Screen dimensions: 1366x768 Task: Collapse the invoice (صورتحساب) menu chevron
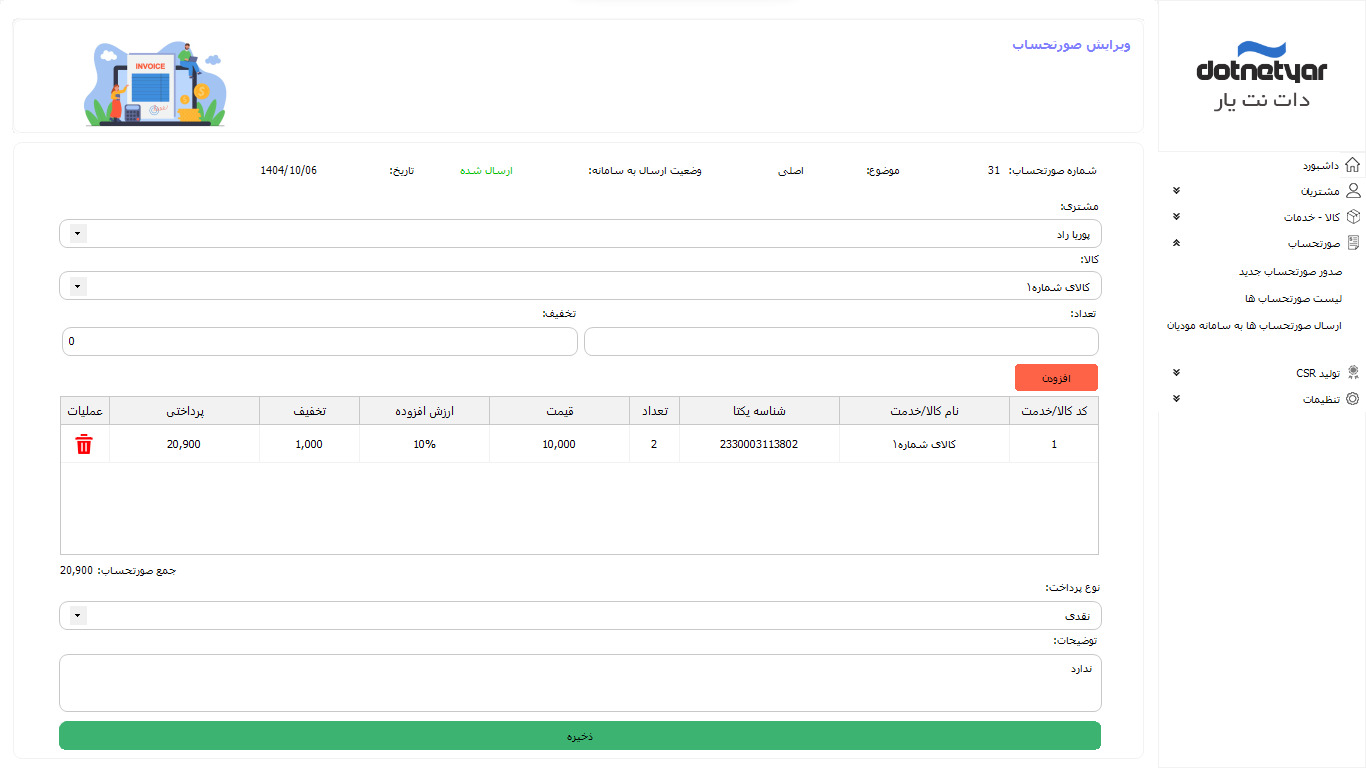(x=1176, y=243)
